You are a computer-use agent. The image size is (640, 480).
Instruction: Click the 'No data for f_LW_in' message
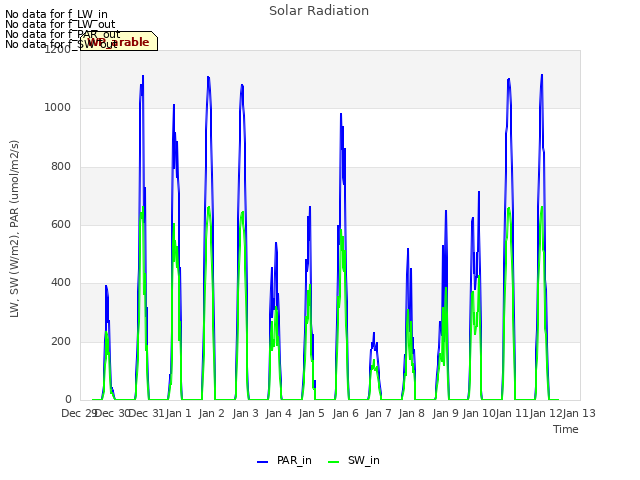(56, 14)
